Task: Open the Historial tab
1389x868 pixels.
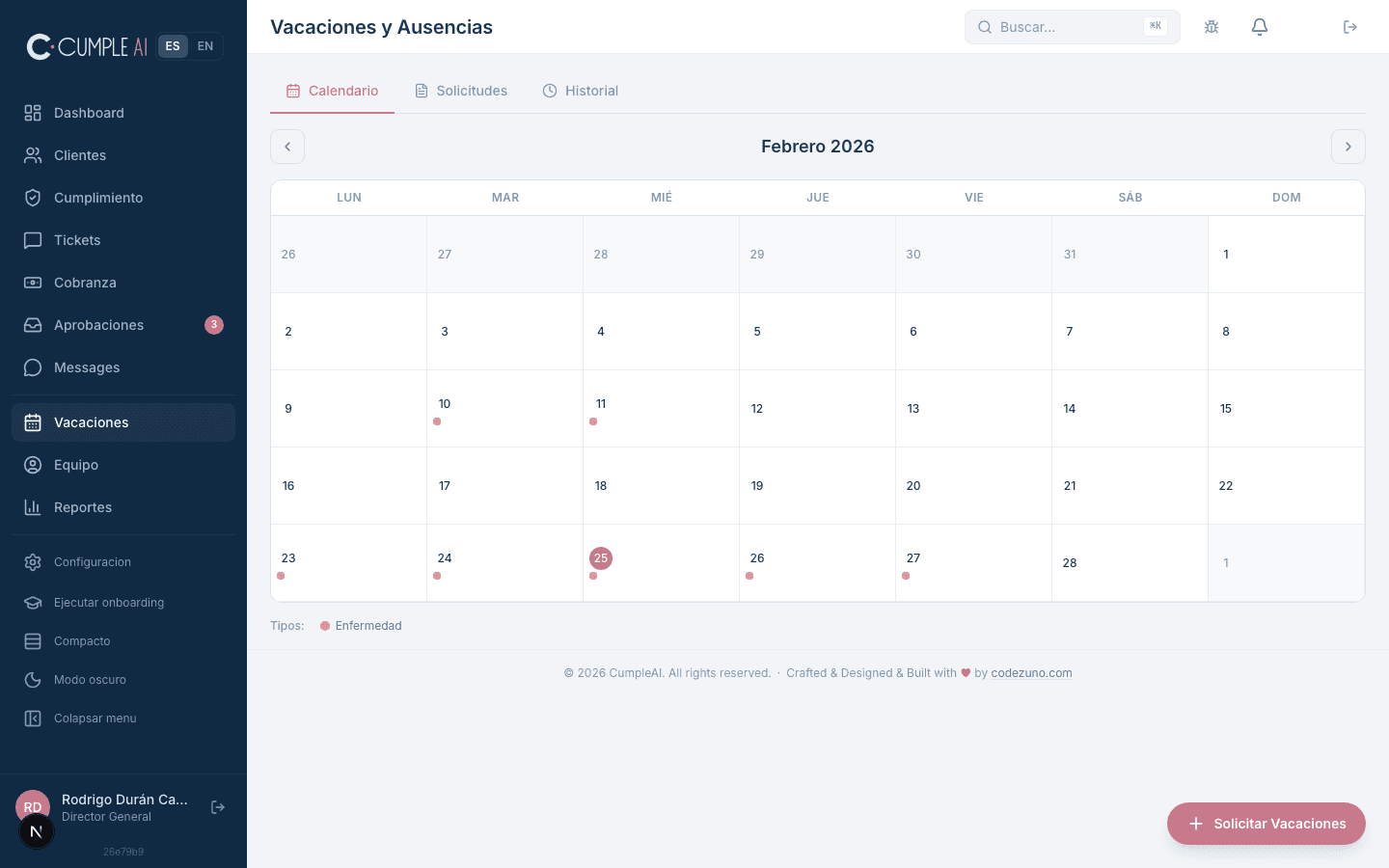Action: pos(591,90)
